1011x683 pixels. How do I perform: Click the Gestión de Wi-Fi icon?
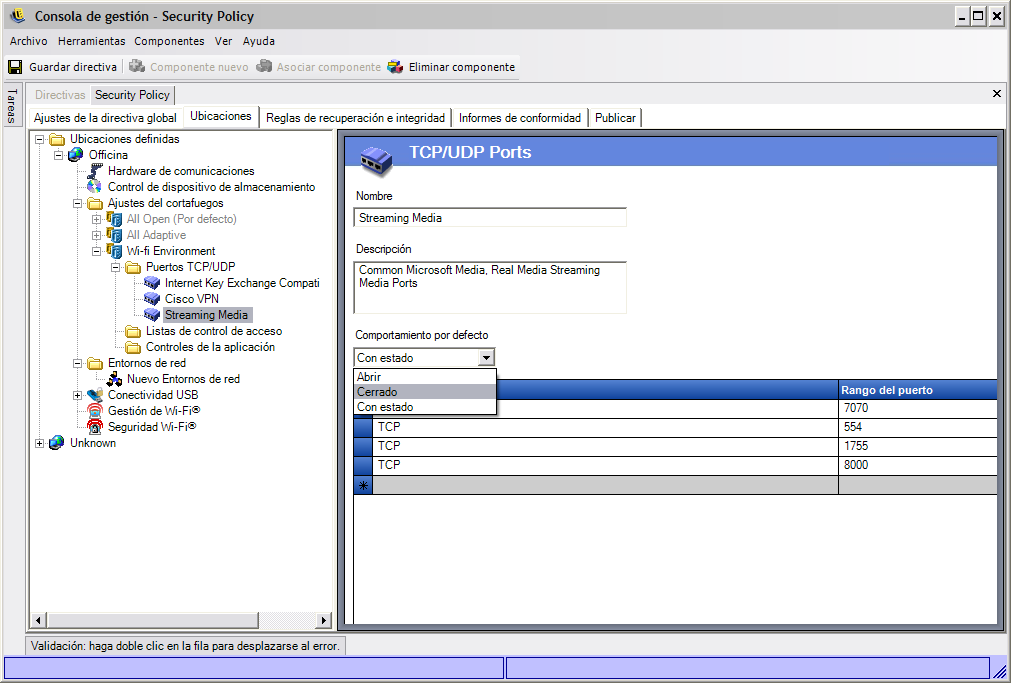pyautogui.click(x=95, y=411)
